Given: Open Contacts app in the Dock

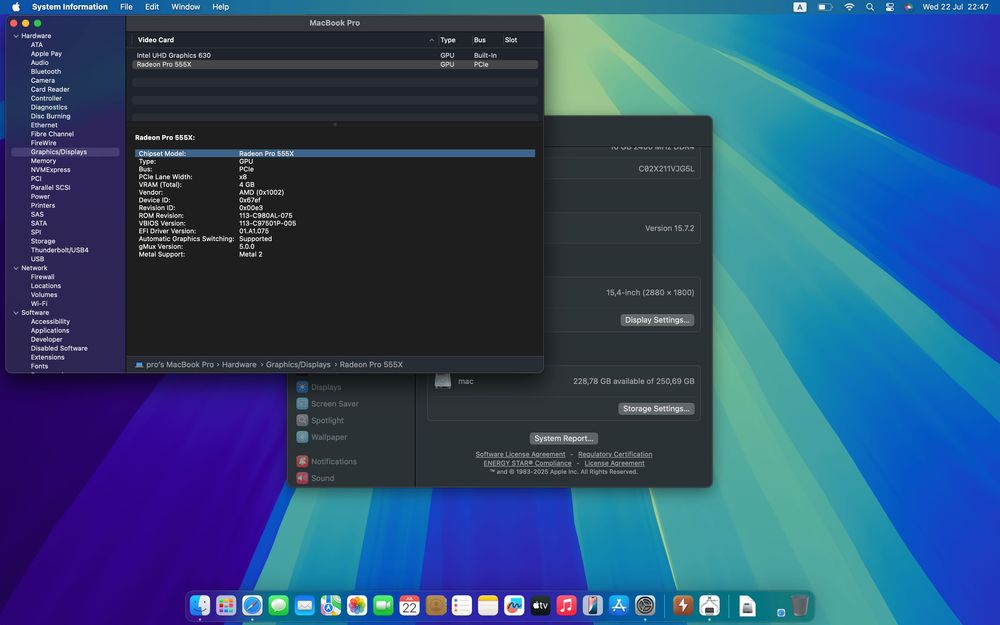Looking at the screenshot, I should (436, 605).
